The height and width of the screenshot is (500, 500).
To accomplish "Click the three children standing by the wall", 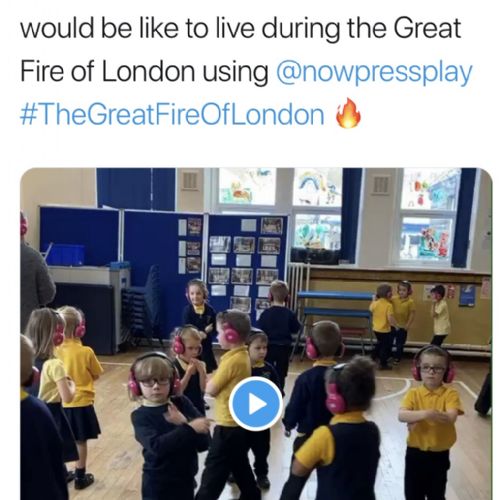I will [x=410, y=322].
